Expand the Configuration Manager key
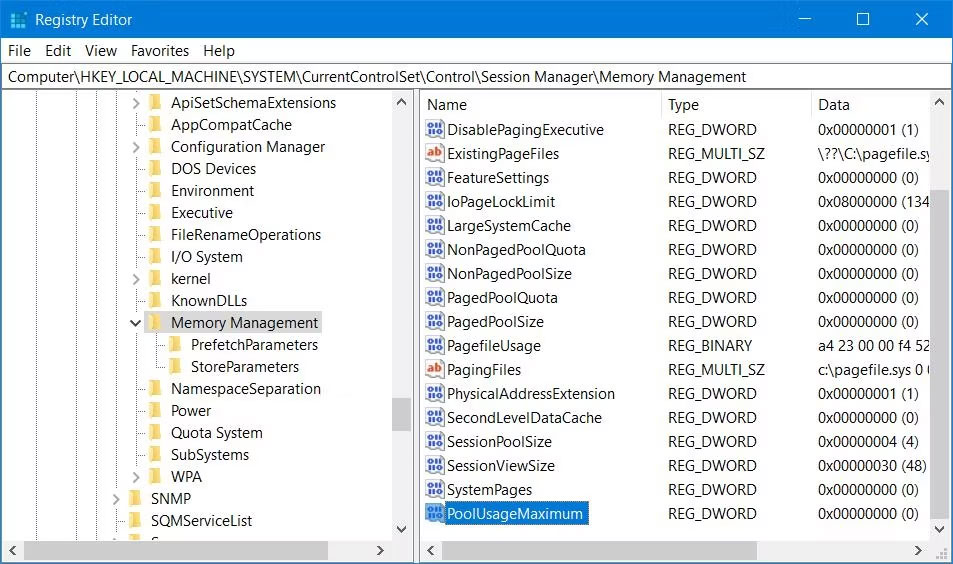Screen dimensions: 953x564 135,147
